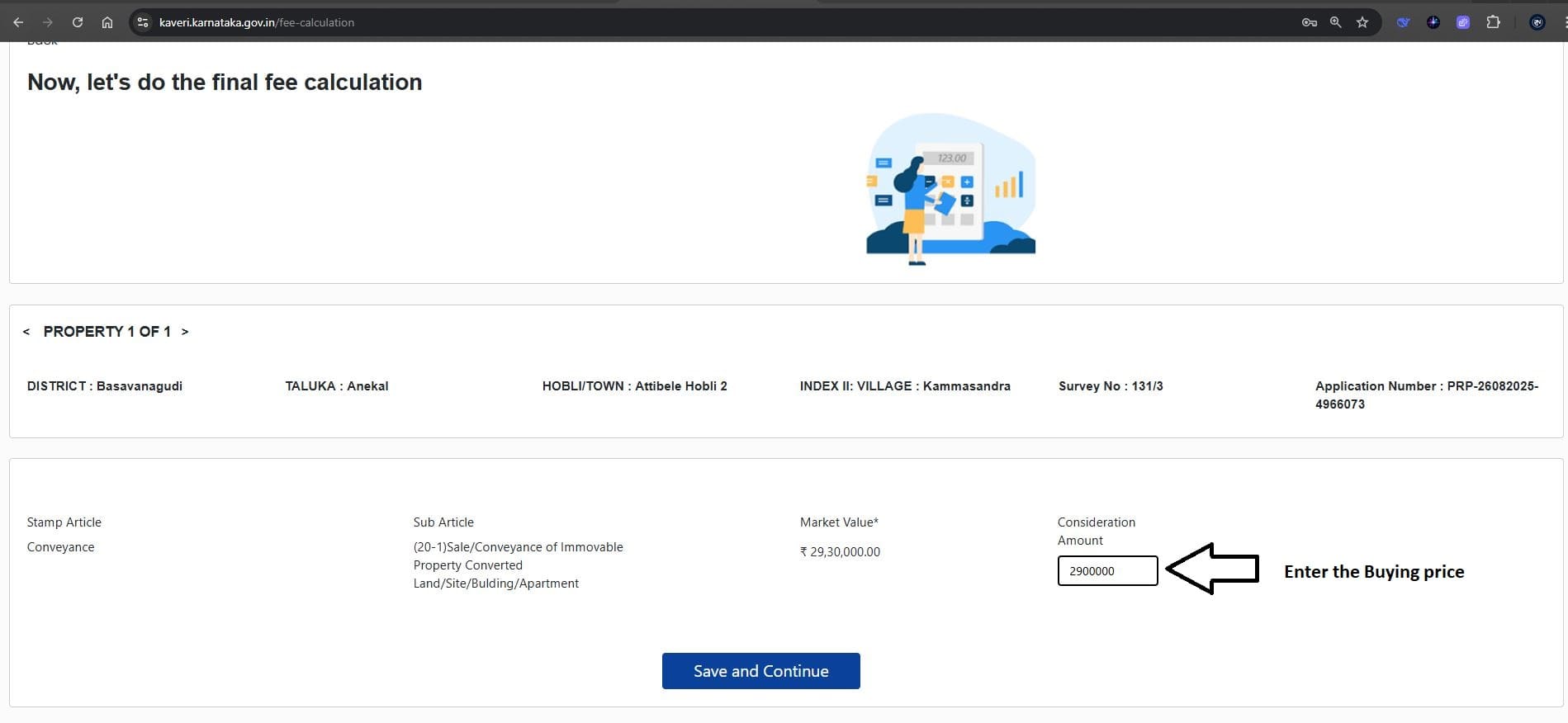
Task: Go to previous property using left chevron
Action: point(26,332)
